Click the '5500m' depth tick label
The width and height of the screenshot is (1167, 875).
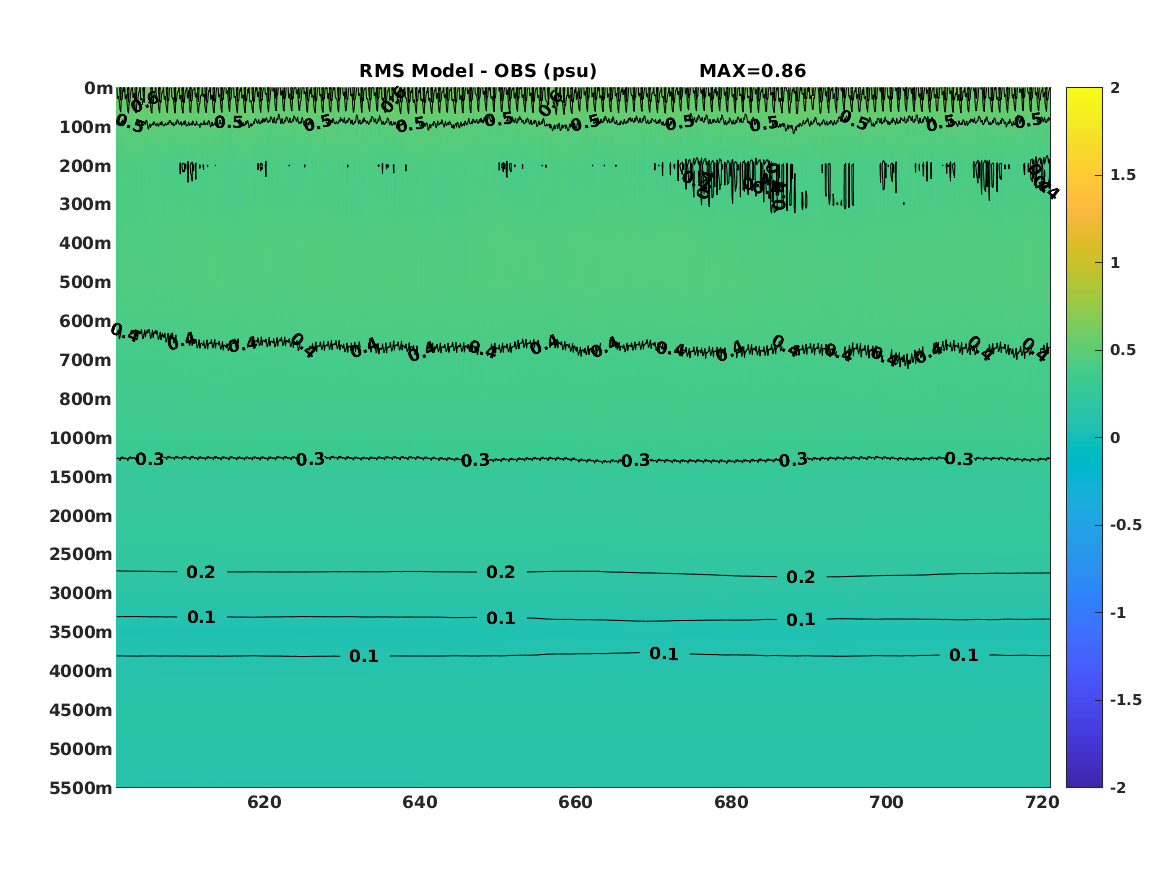click(x=80, y=788)
